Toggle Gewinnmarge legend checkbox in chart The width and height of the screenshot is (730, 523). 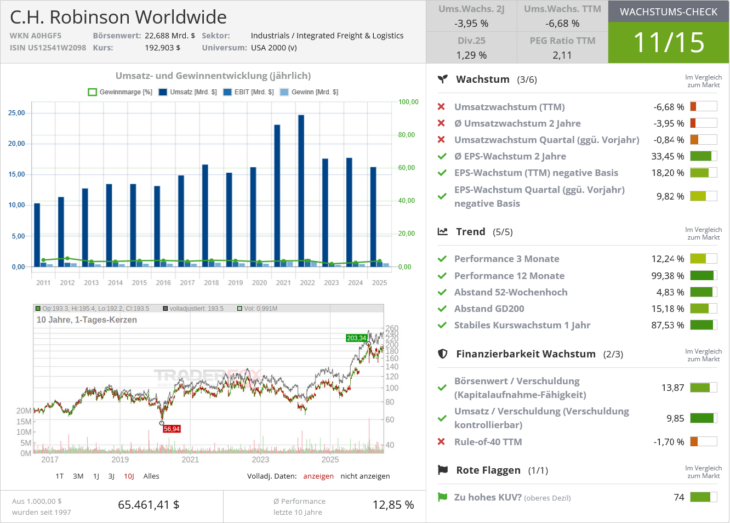pos(92,92)
